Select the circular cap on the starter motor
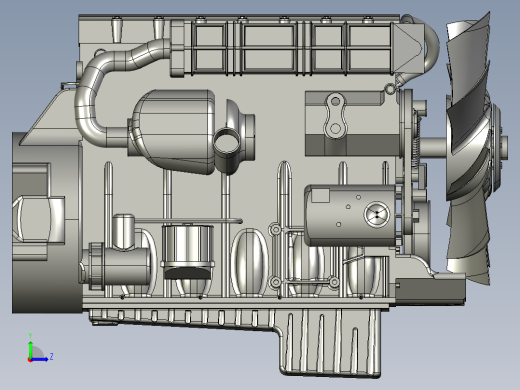Viewport: 520px width, 390px height. pyautogui.click(x=377, y=214)
